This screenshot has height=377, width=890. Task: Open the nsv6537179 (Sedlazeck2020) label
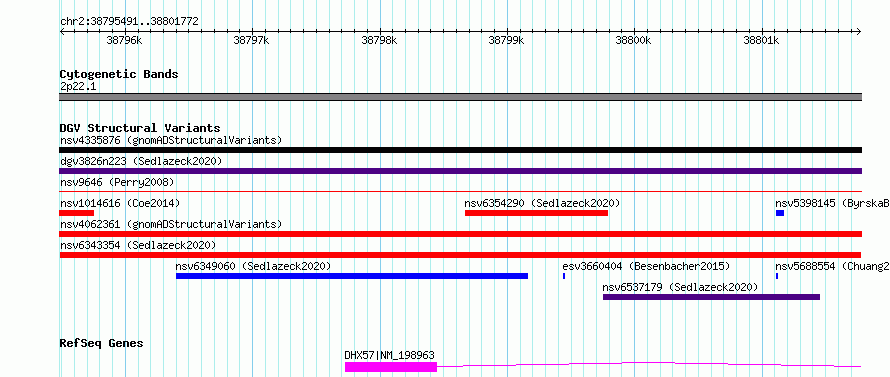(x=680, y=287)
